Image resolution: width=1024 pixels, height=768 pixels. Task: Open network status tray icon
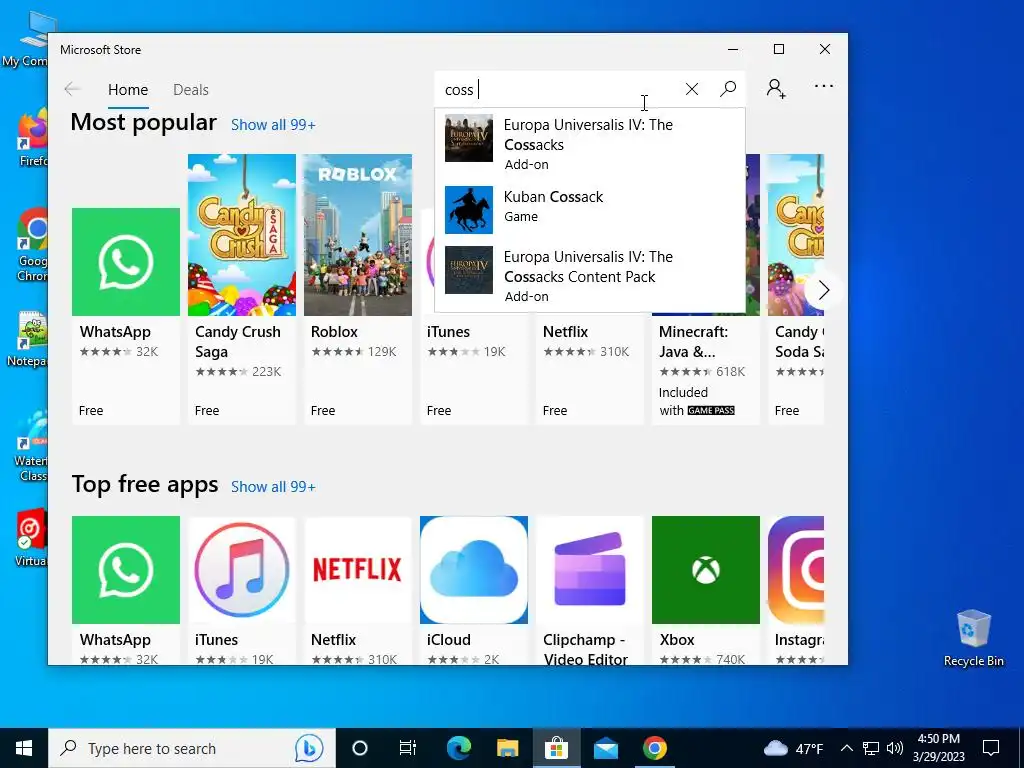[871, 748]
